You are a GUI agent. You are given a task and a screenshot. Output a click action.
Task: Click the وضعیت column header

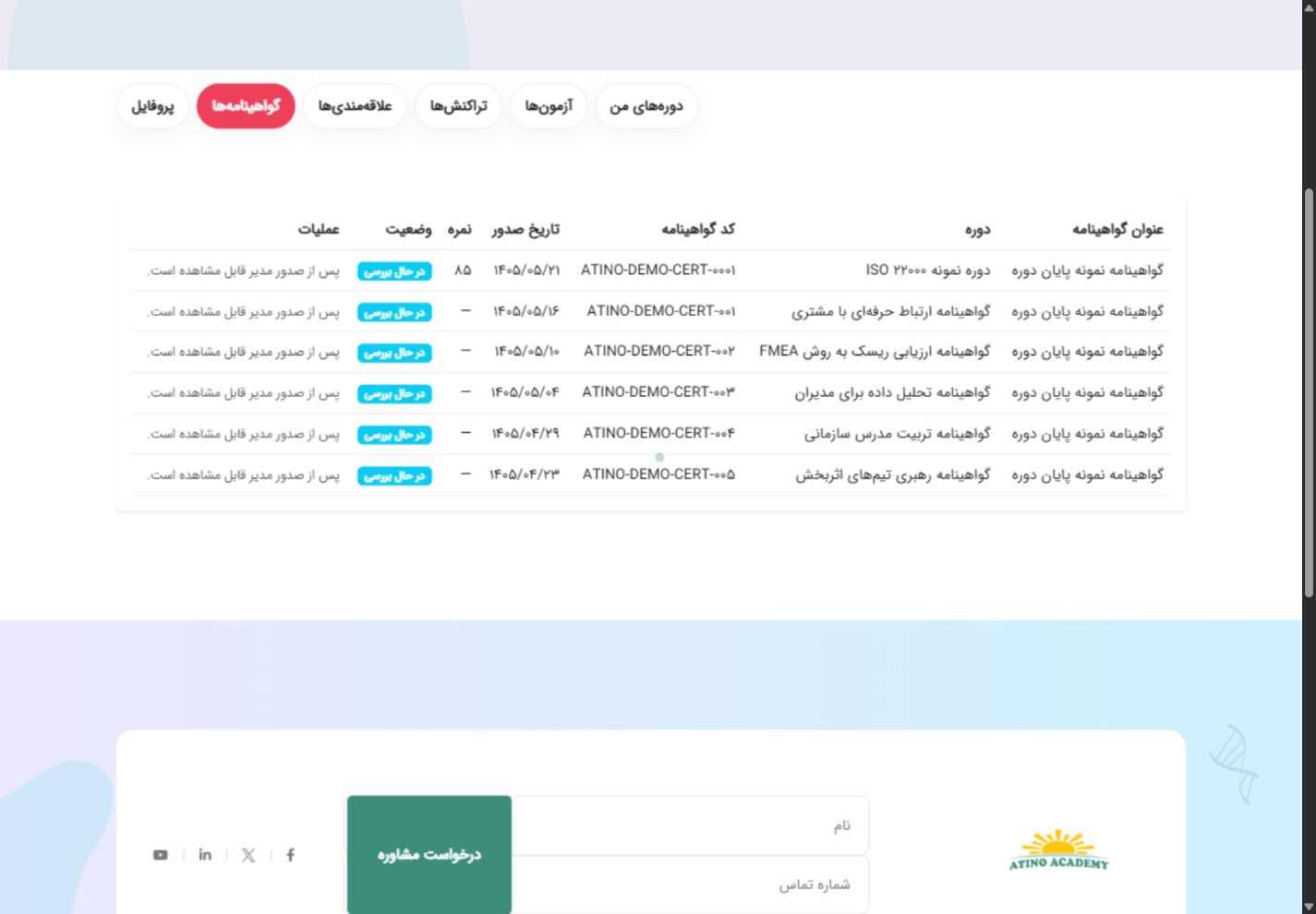point(408,229)
